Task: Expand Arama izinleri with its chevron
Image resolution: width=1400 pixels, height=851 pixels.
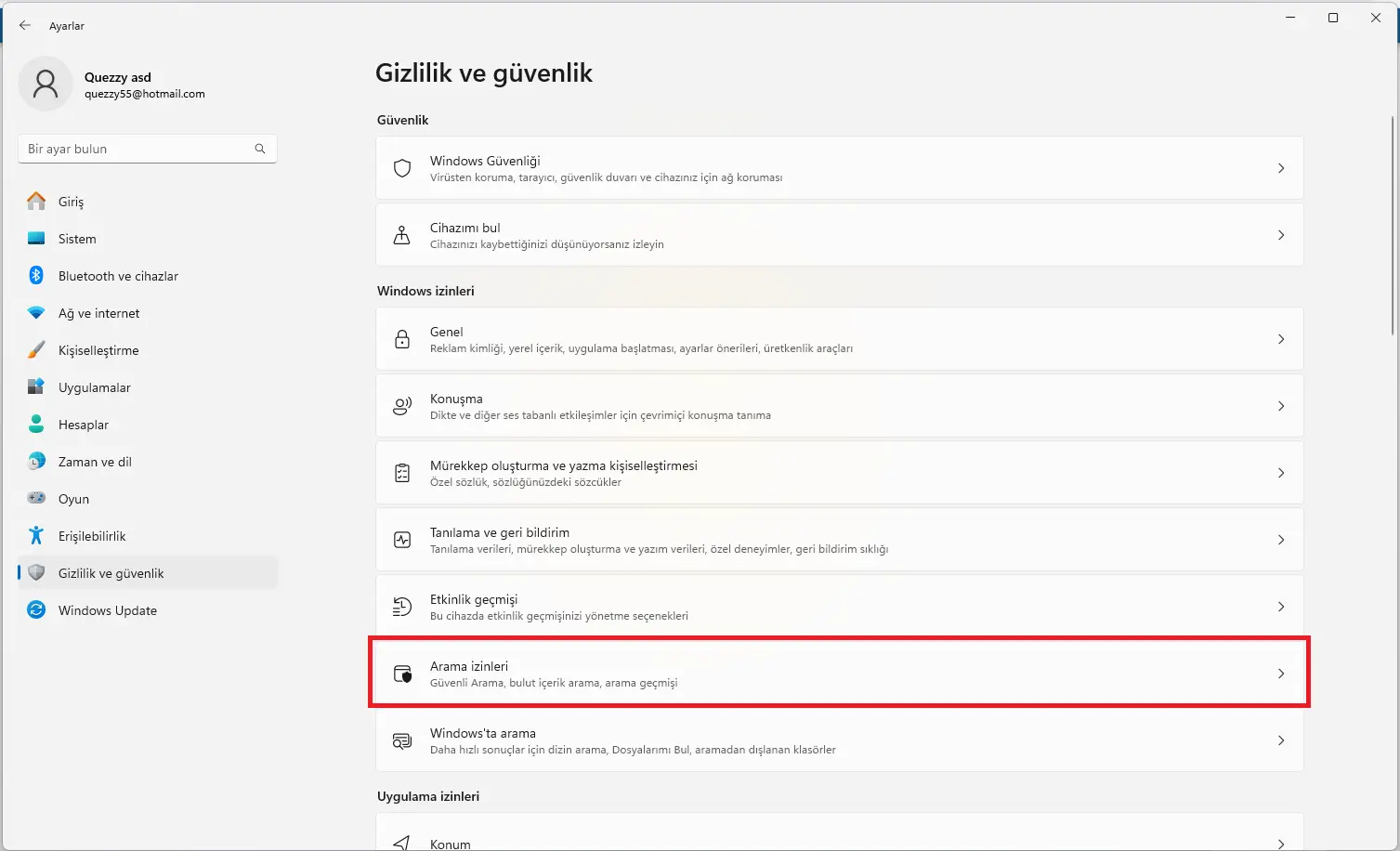Action: coord(1281,674)
